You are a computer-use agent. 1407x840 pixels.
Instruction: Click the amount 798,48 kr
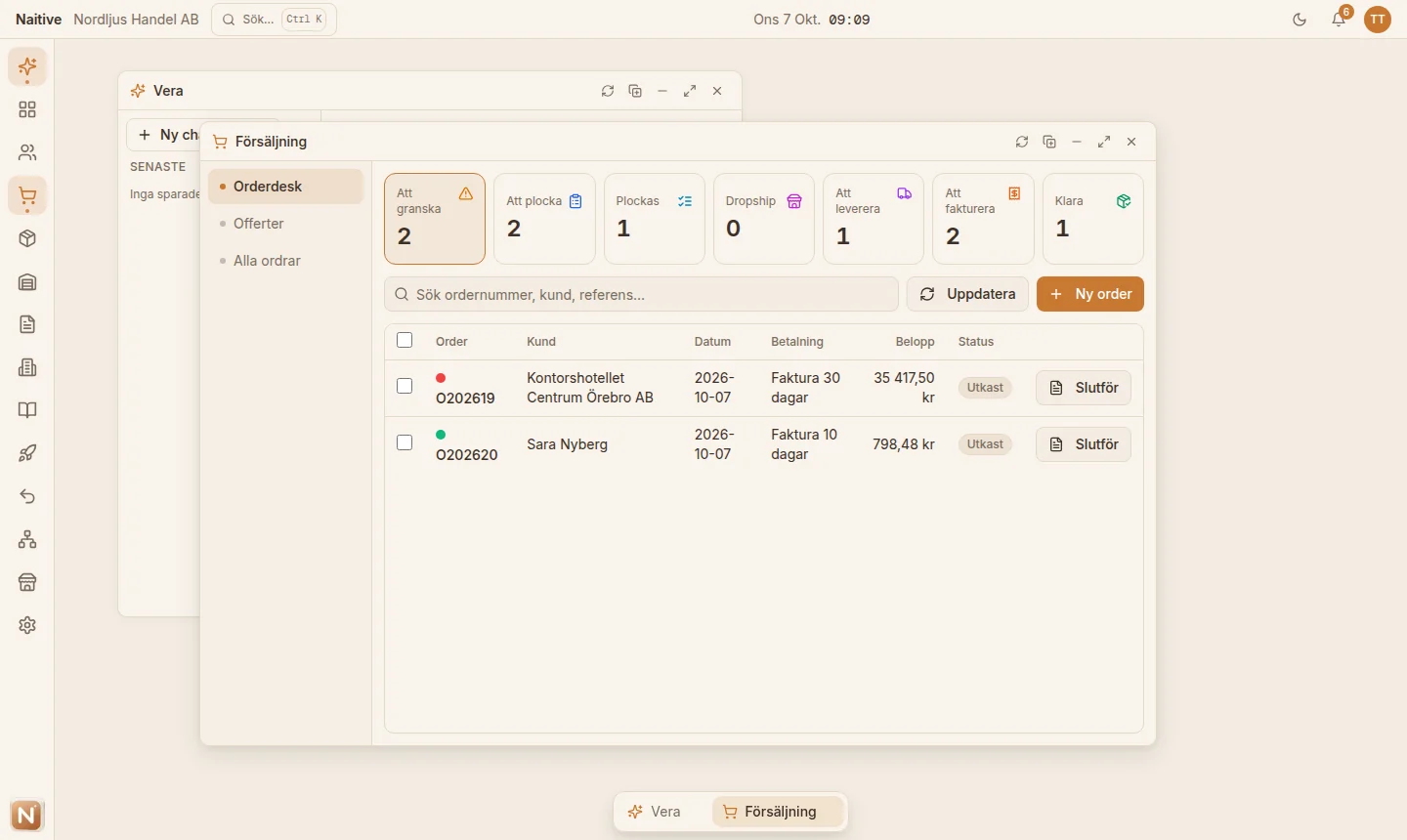[904, 444]
